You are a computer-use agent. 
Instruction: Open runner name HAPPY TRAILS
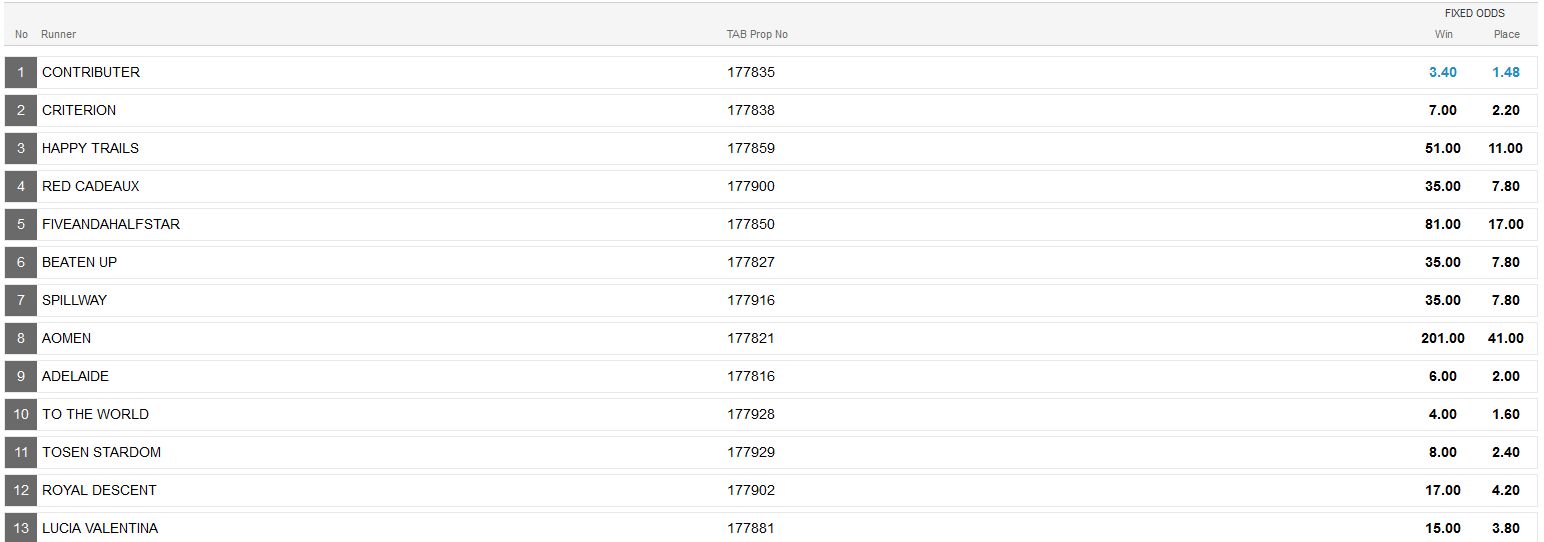90,148
